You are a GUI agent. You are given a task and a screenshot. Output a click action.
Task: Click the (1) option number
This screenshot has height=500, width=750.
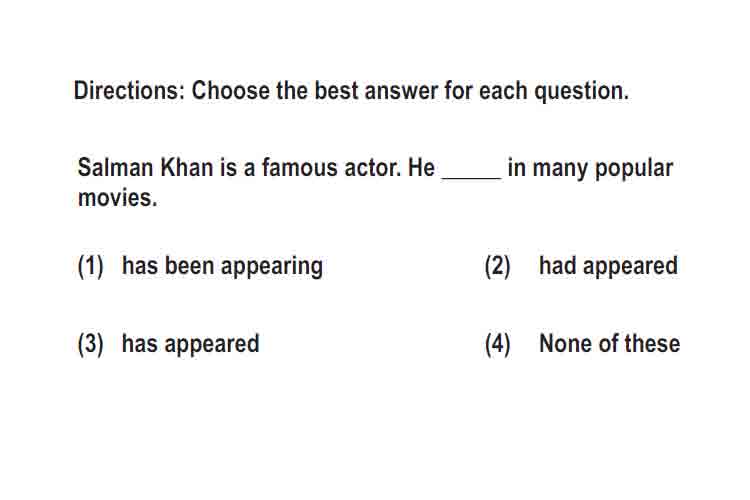tap(90, 267)
